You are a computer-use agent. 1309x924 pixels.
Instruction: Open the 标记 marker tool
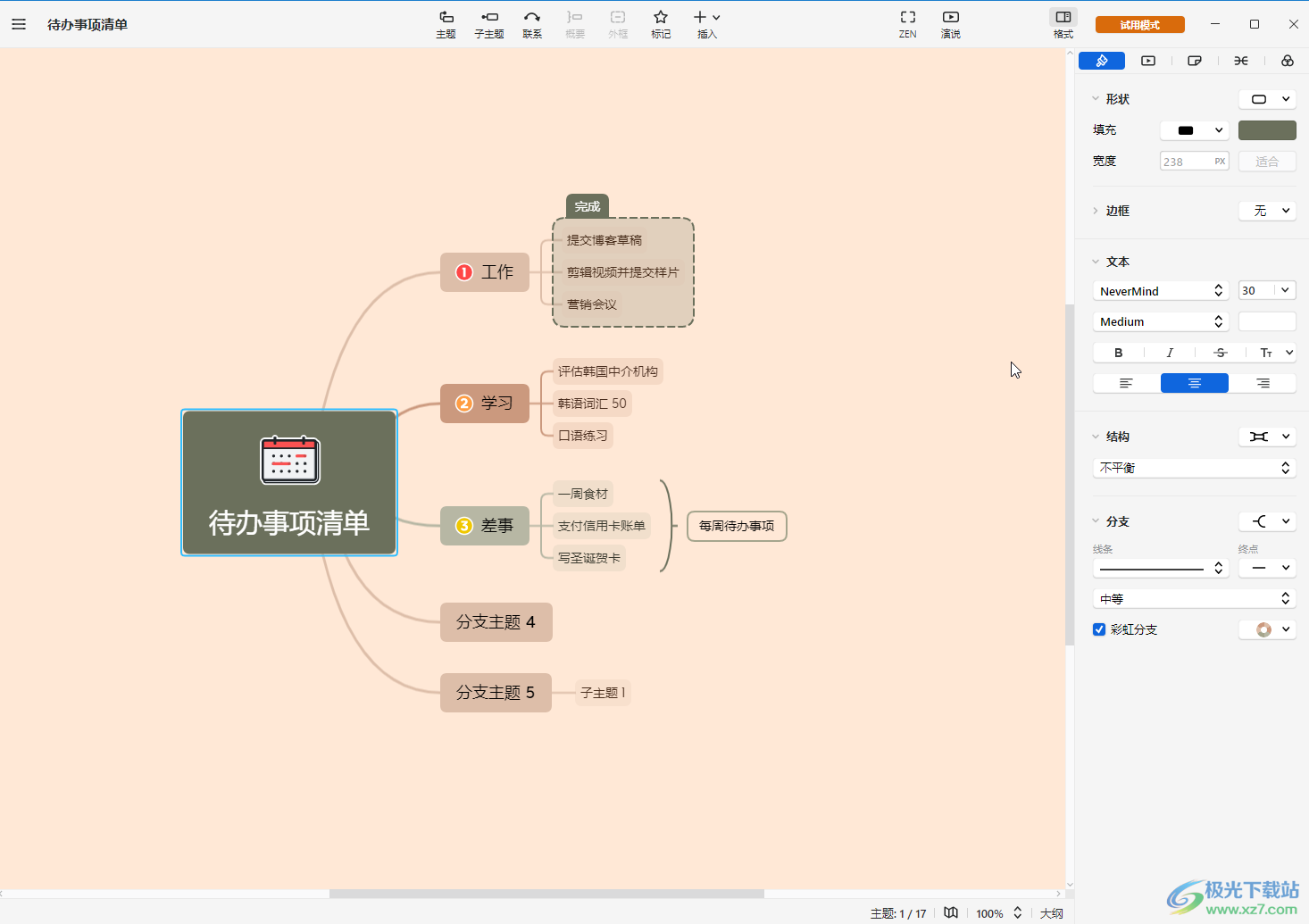[661, 24]
